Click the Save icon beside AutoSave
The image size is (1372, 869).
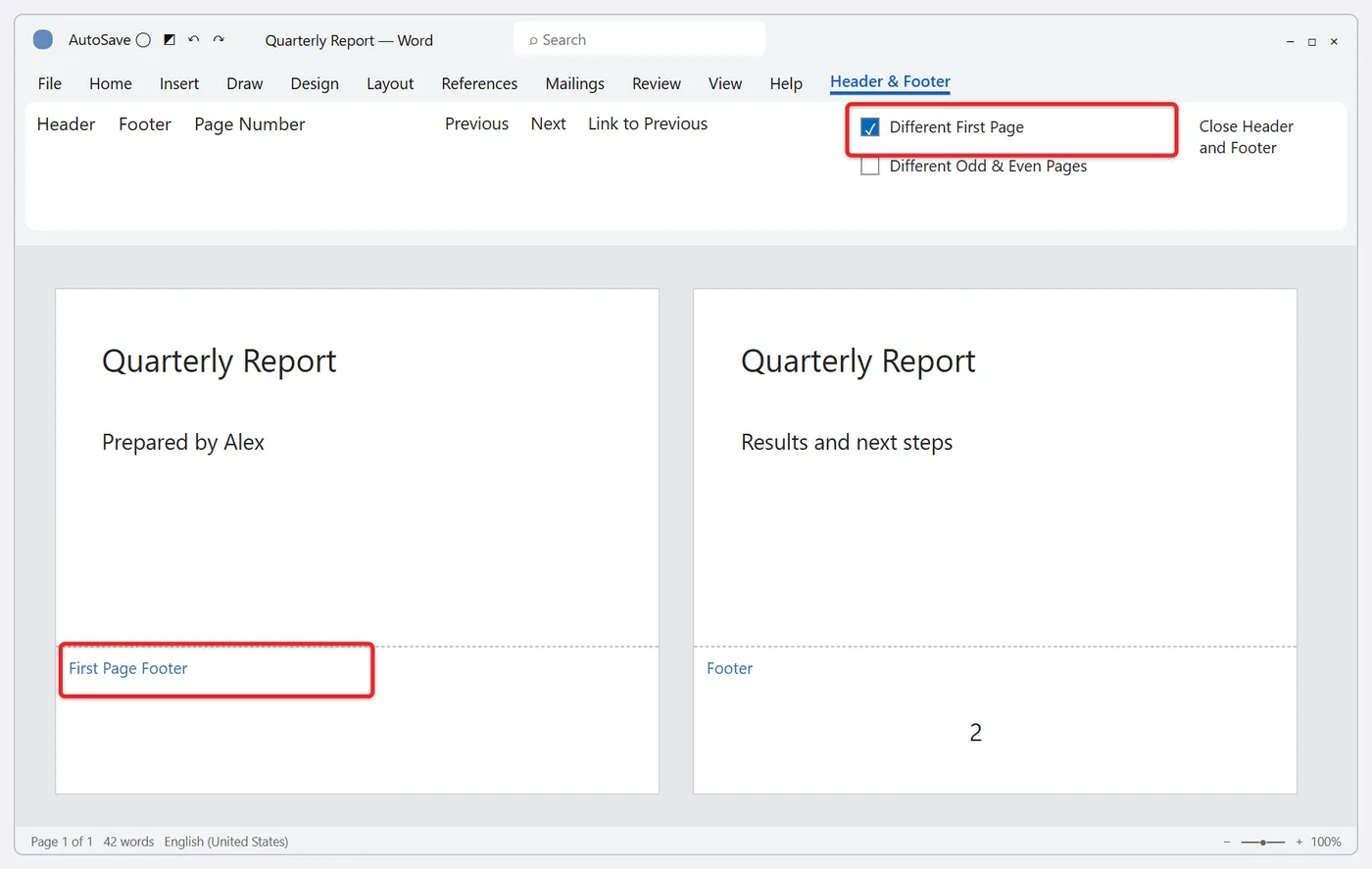pos(170,40)
